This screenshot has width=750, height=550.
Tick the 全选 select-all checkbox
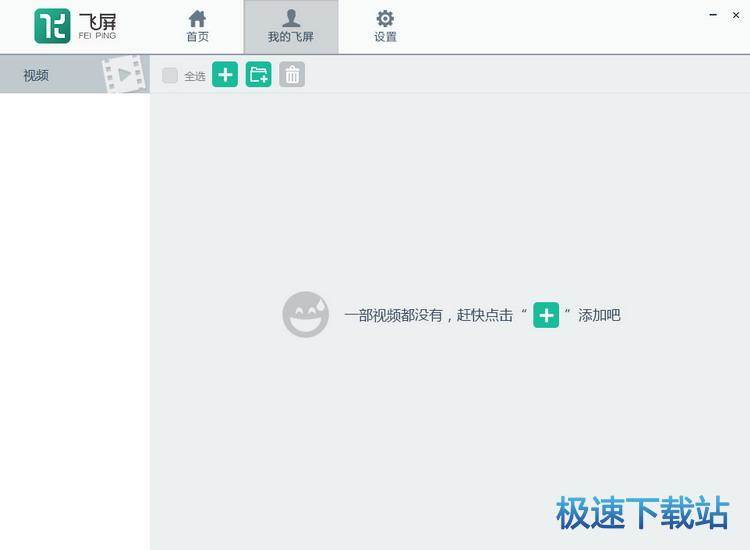[170, 75]
